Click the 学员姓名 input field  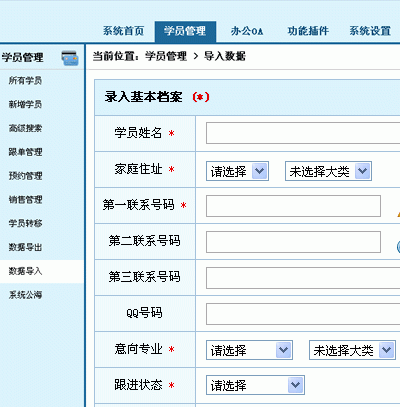point(303,133)
